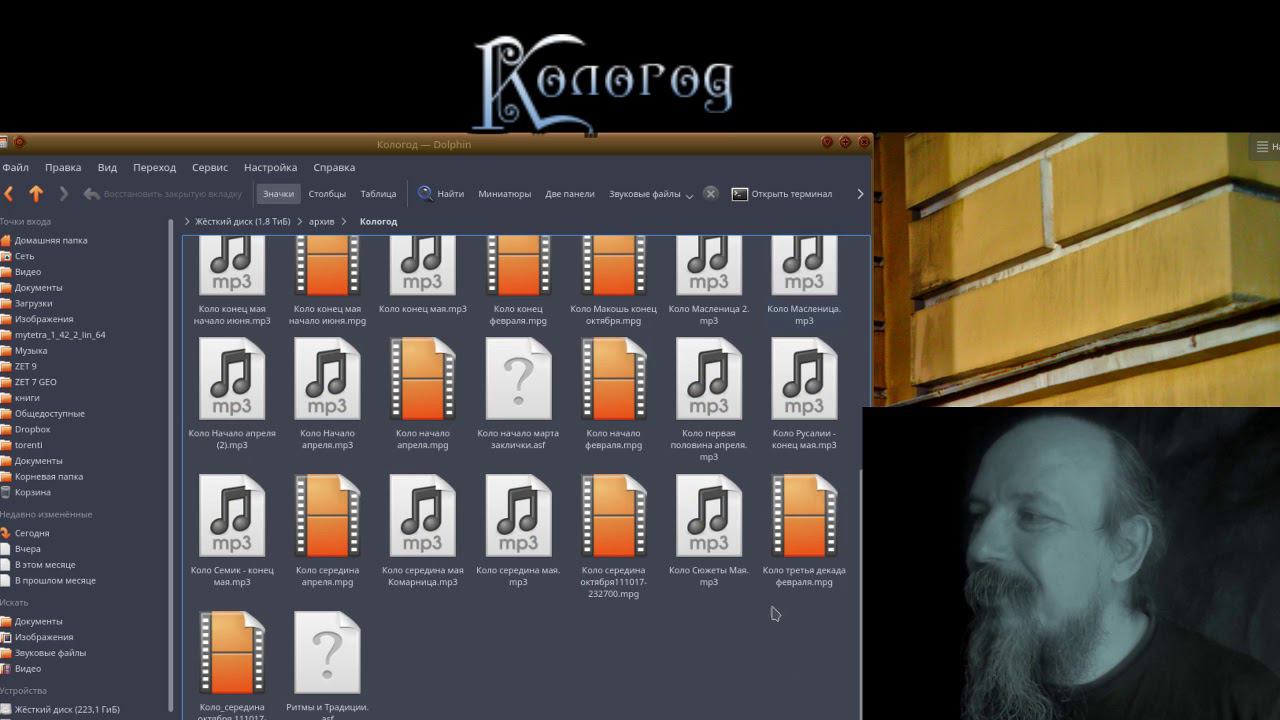This screenshot has height=720, width=1280.
Task: Select Коло третья декада февраля.mpg
Action: (804, 531)
